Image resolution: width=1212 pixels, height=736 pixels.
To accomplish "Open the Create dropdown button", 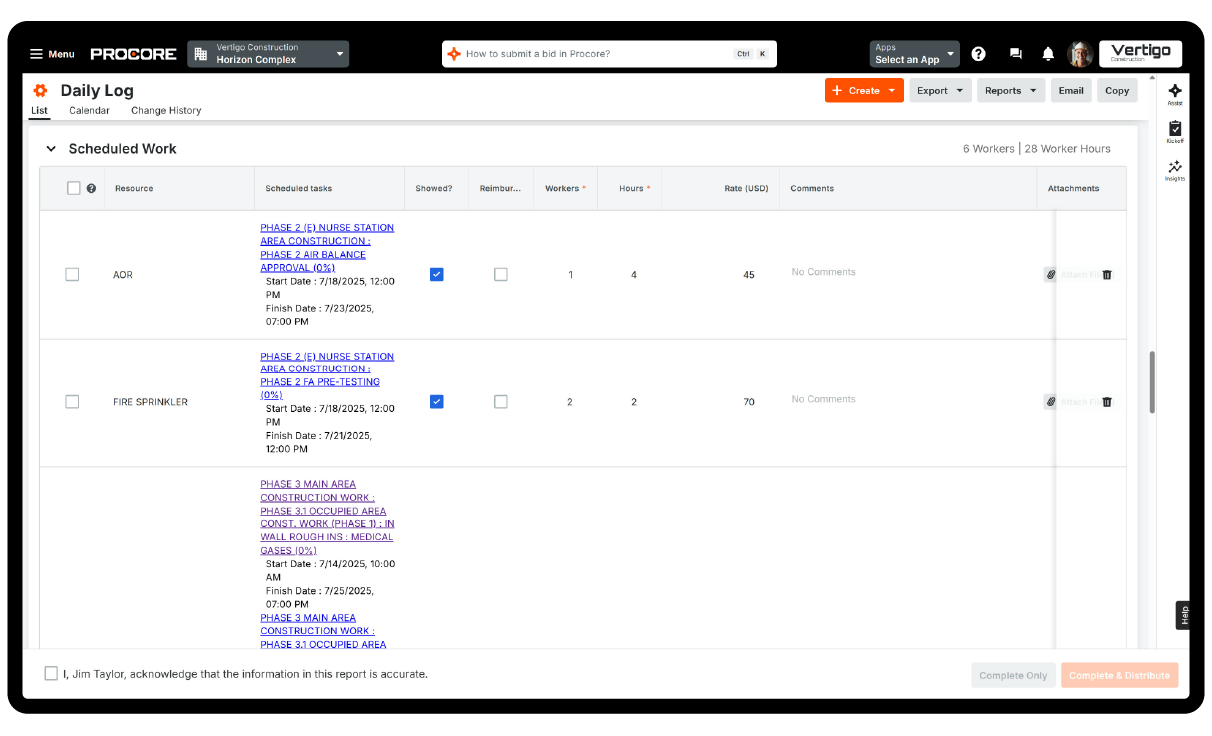I will (864, 90).
